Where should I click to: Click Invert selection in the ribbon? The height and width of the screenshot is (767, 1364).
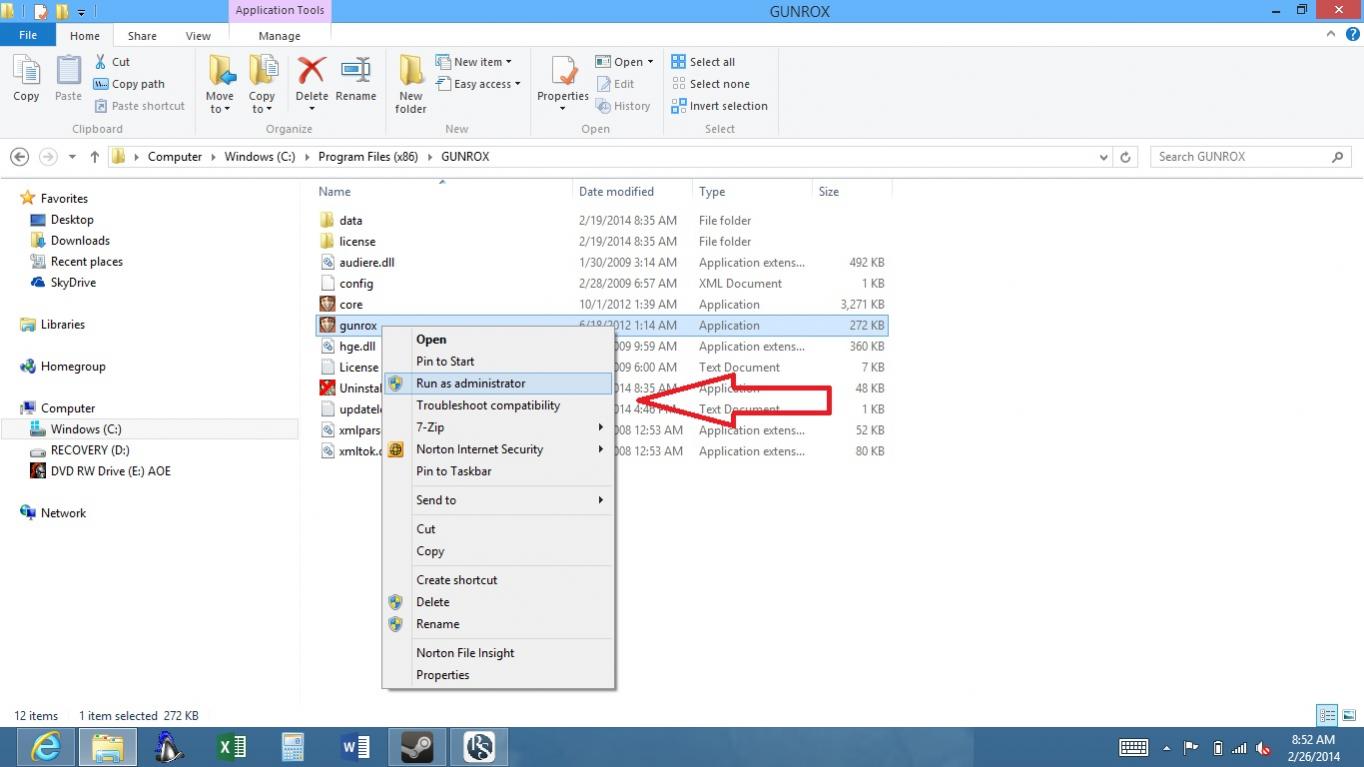[x=727, y=106]
